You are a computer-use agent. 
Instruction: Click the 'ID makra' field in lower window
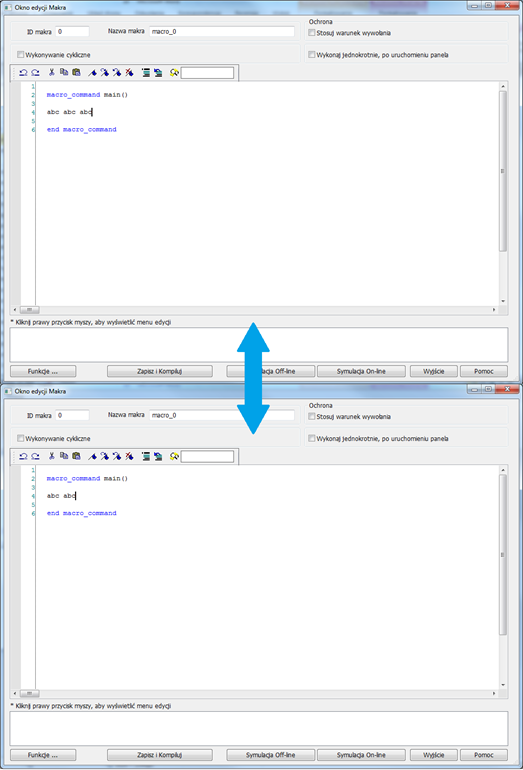(x=72, y=415)
